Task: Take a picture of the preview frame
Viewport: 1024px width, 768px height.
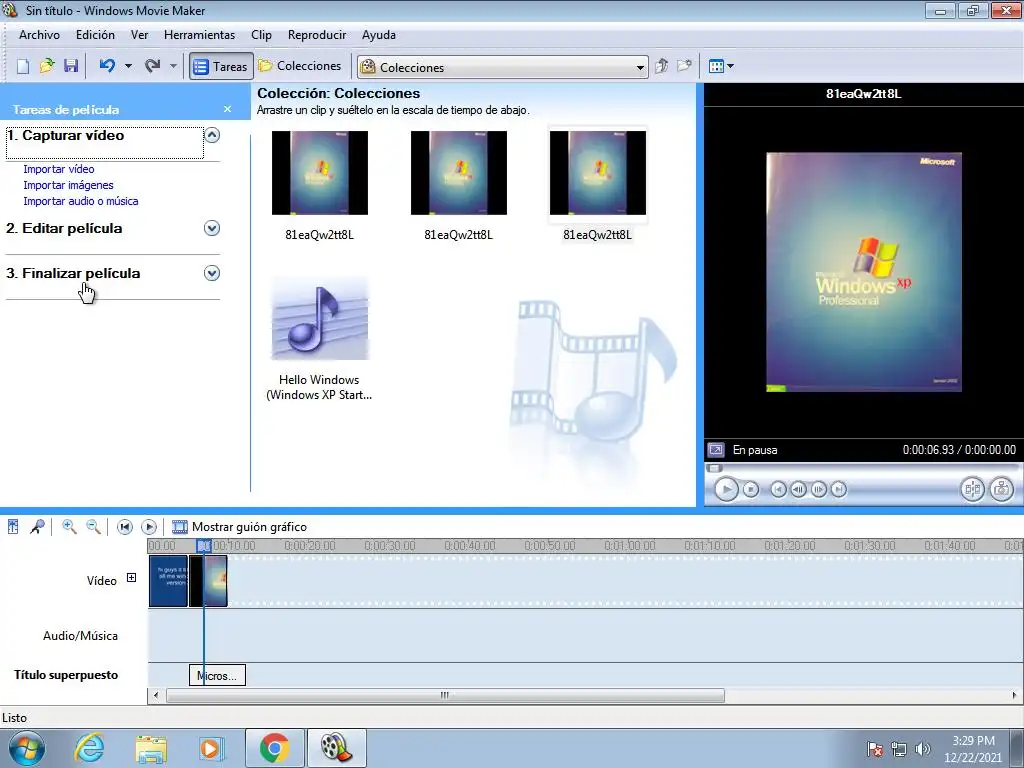Action: point(1002,489)
